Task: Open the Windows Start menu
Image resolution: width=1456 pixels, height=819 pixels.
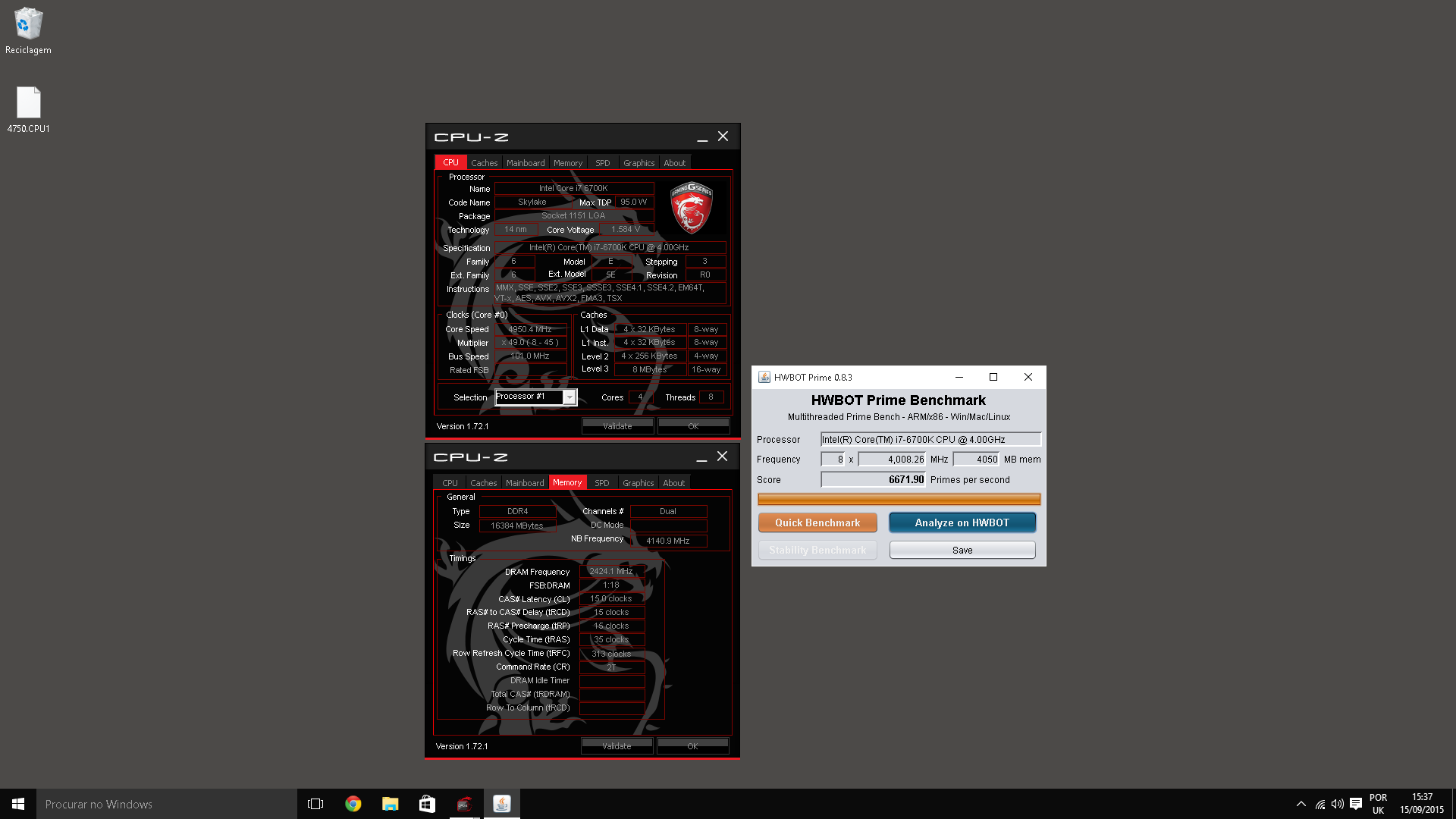Action: (x=18, y=804)
